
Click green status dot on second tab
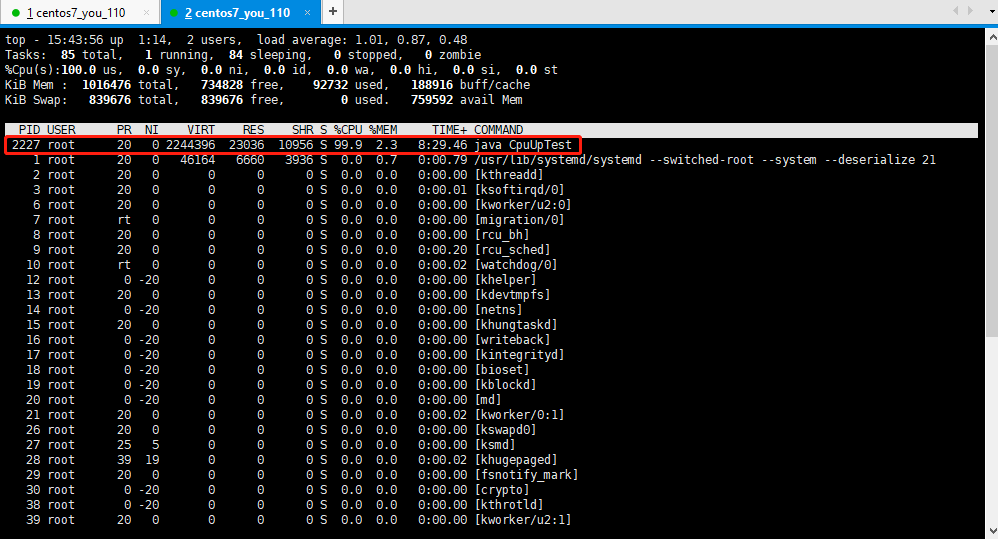[174, 13]
